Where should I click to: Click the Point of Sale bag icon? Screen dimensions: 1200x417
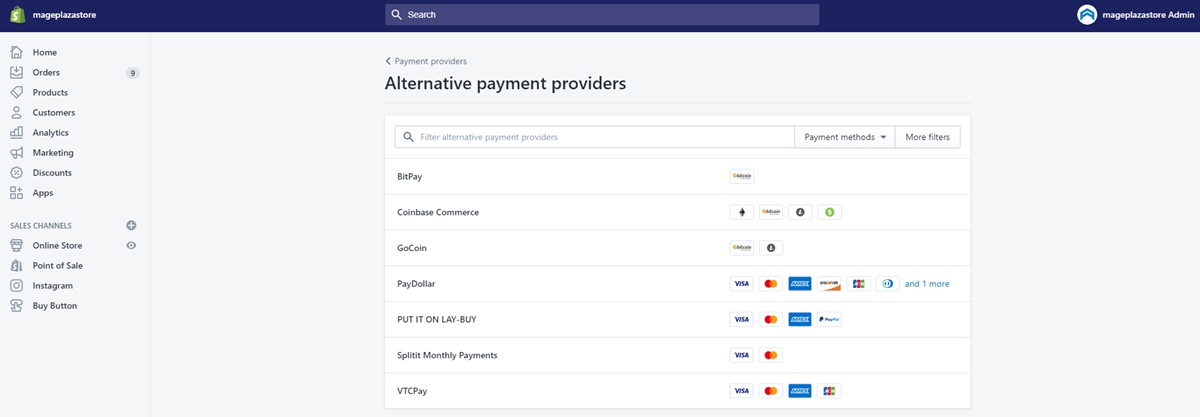pos(16,265)
